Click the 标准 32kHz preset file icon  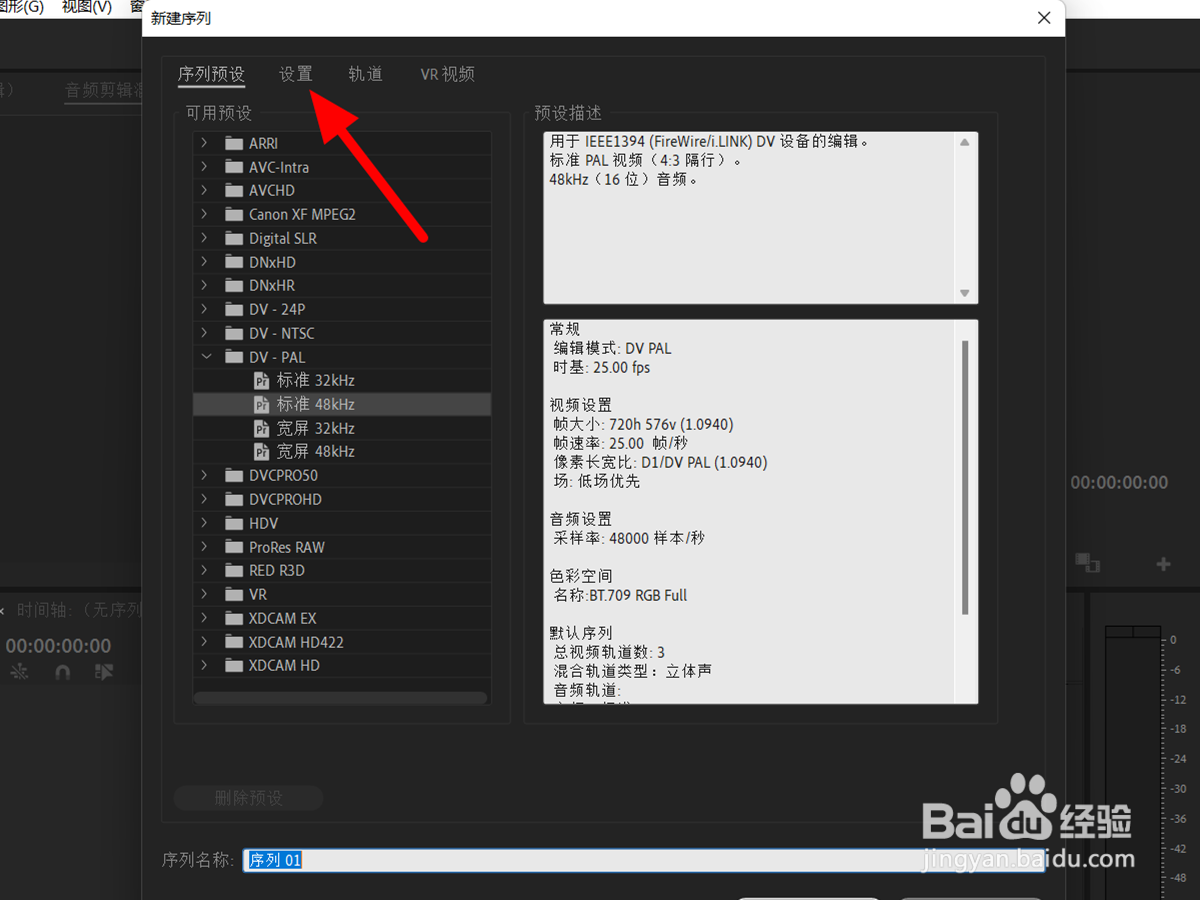tap(261, 380)
